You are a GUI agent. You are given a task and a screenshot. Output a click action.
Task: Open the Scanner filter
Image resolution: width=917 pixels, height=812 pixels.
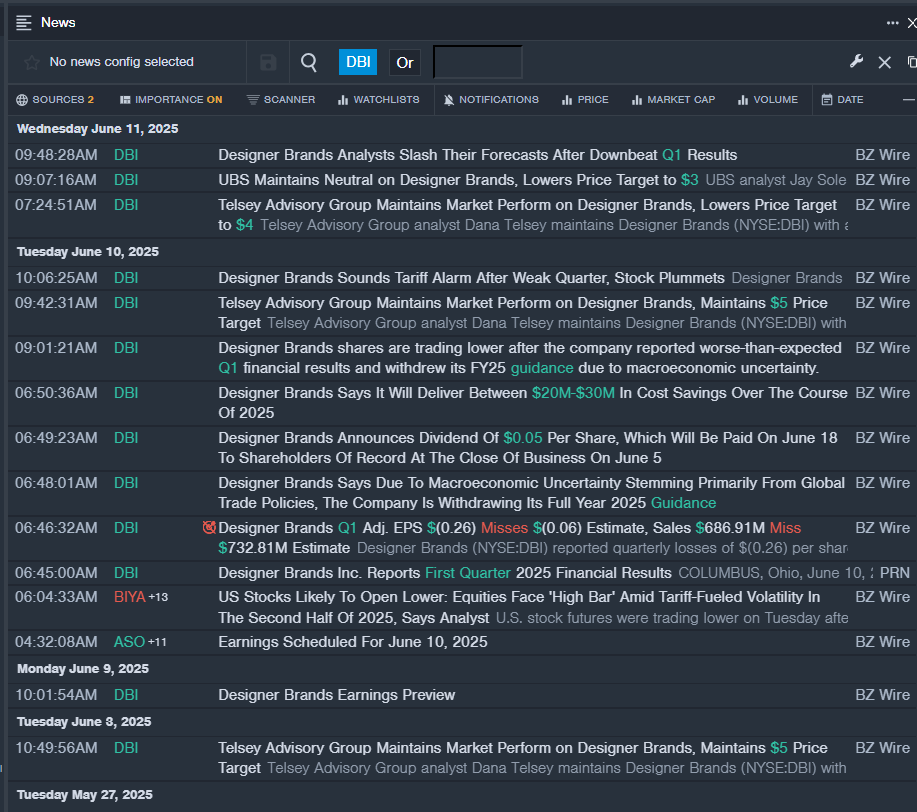(281, 99)
